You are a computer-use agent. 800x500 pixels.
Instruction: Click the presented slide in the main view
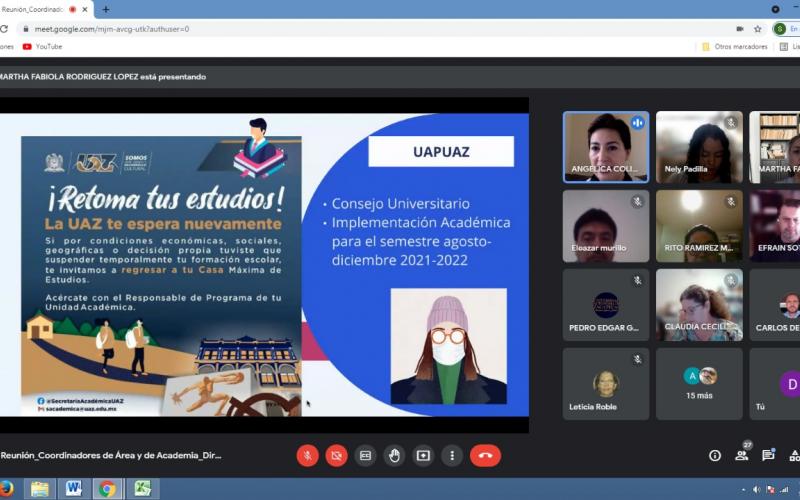[x=264, y=265]
